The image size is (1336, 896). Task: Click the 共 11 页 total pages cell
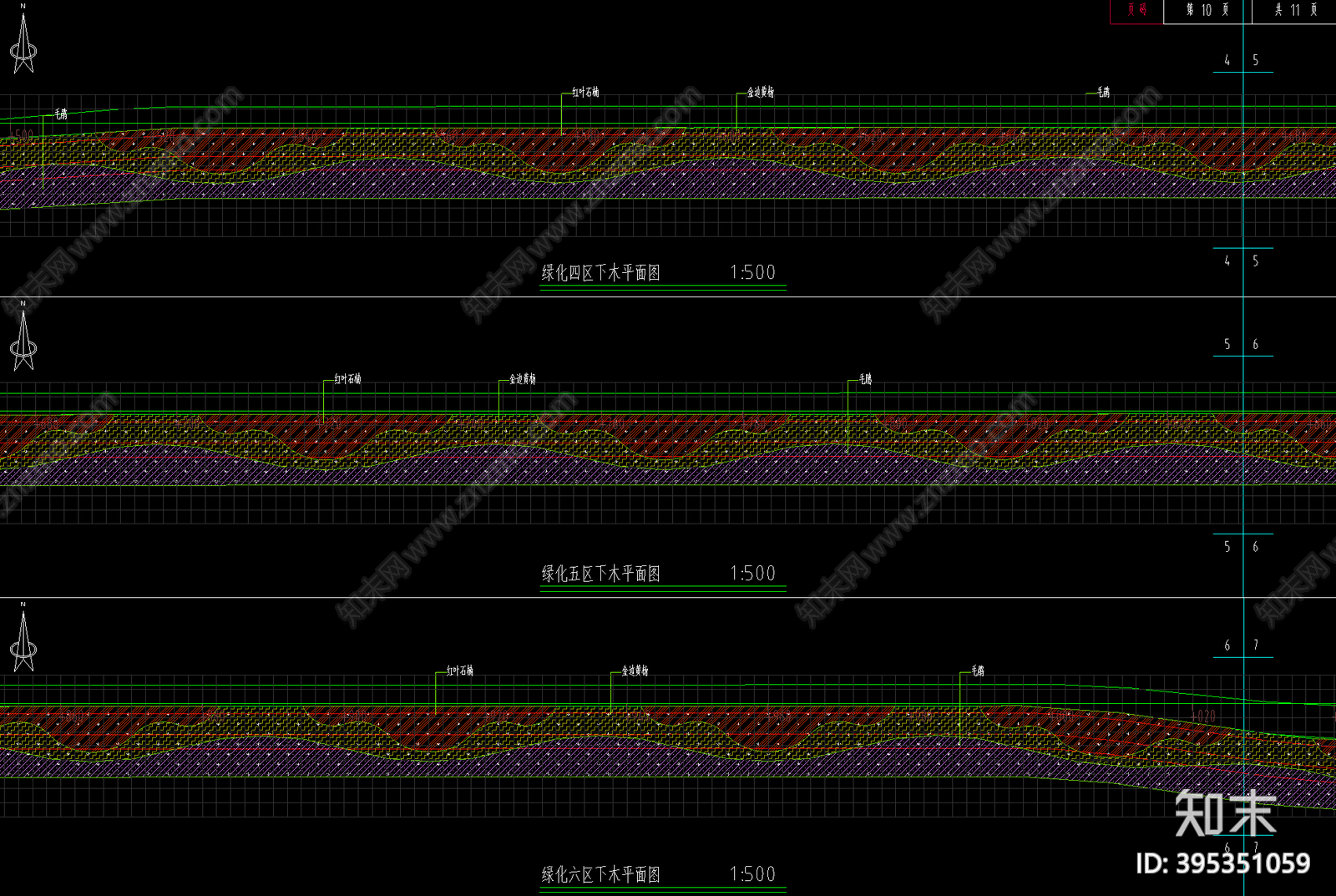1294,11
